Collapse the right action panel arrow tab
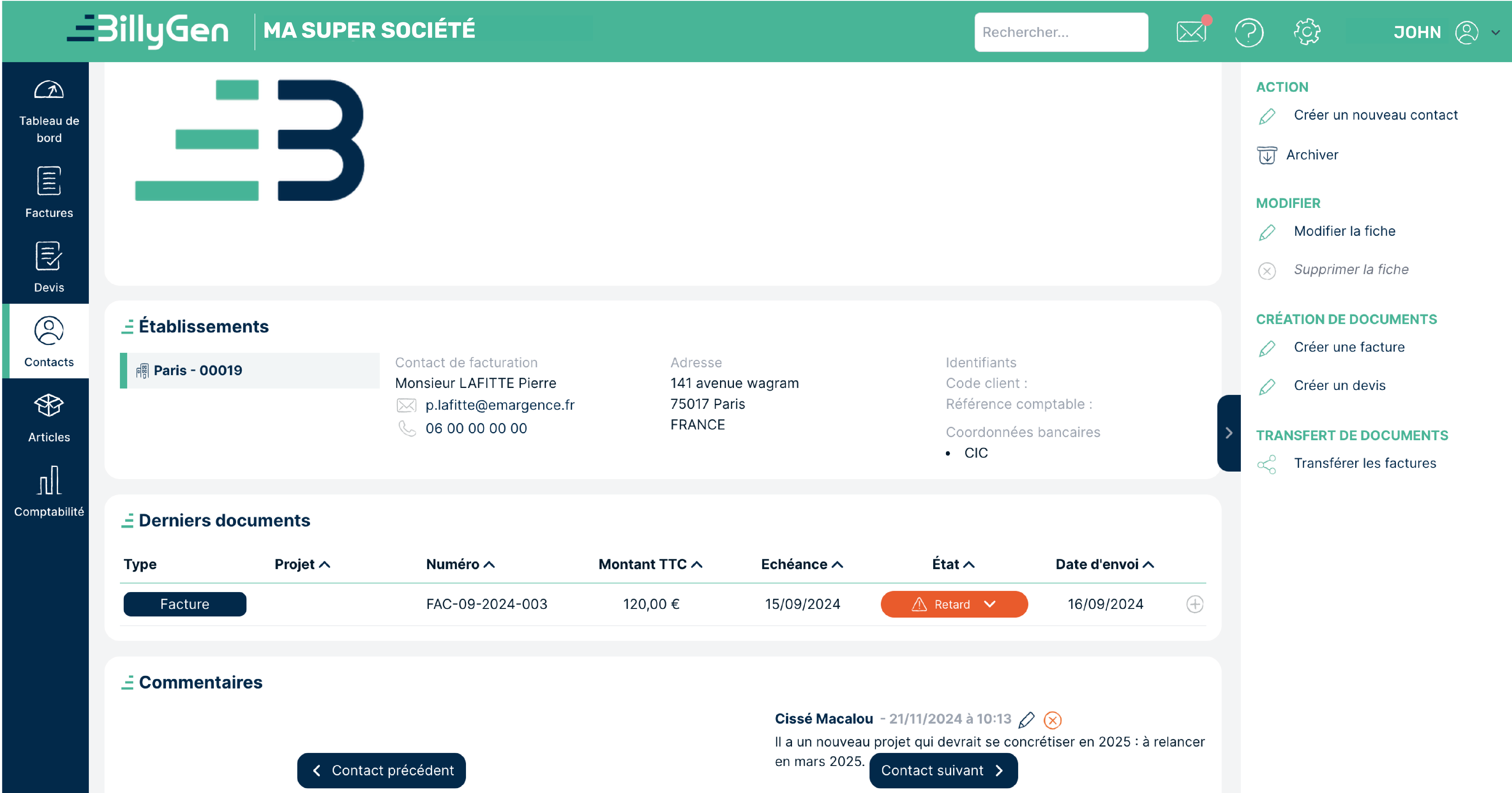1512x793 pixels. point(1229,433)
